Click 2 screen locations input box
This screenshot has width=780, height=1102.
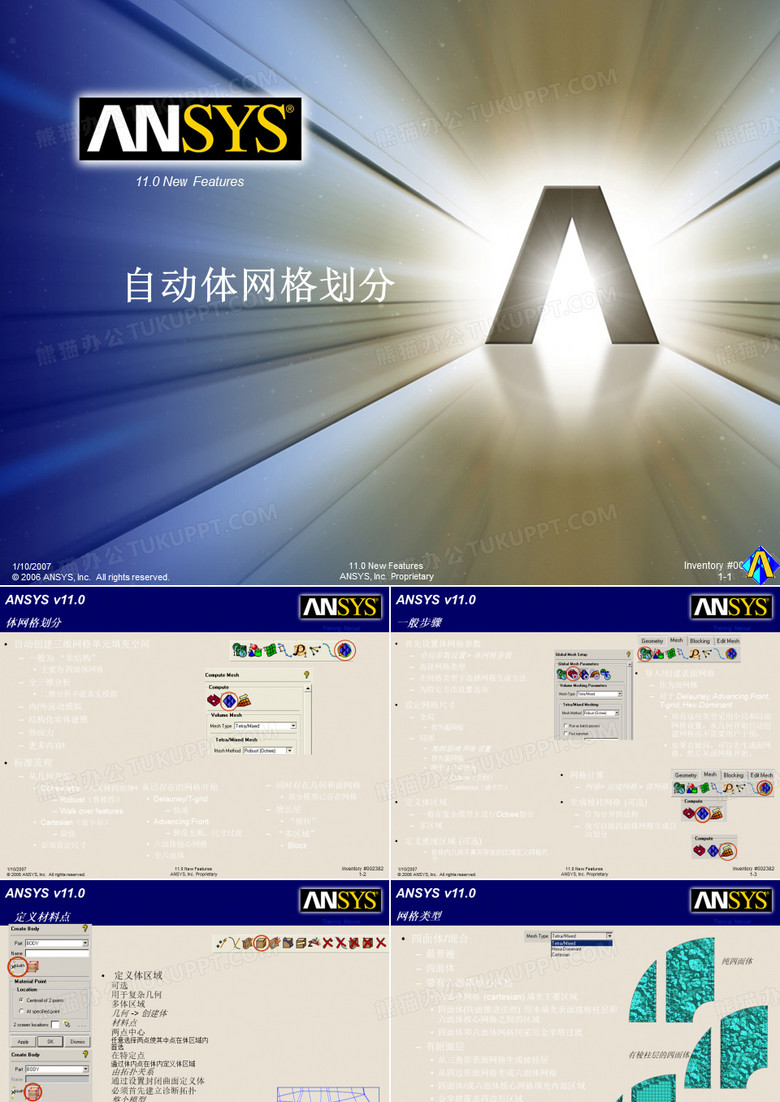[55, 1025]
